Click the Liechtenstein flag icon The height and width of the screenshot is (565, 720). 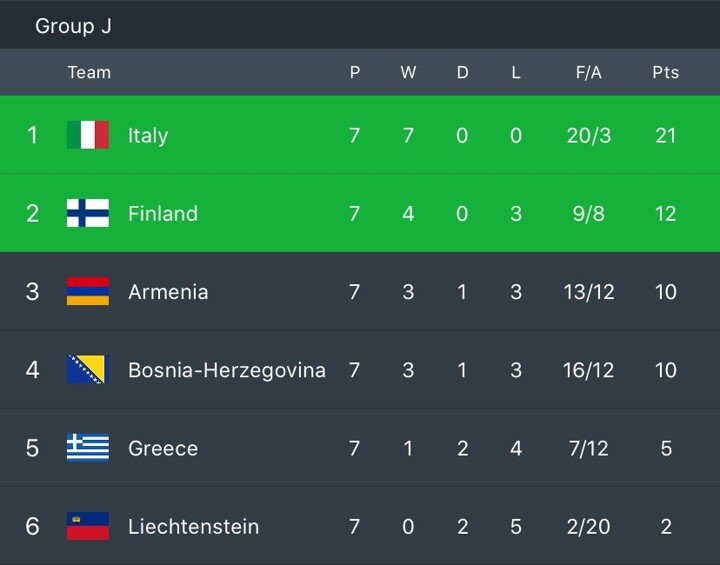(x=88, y=526)
